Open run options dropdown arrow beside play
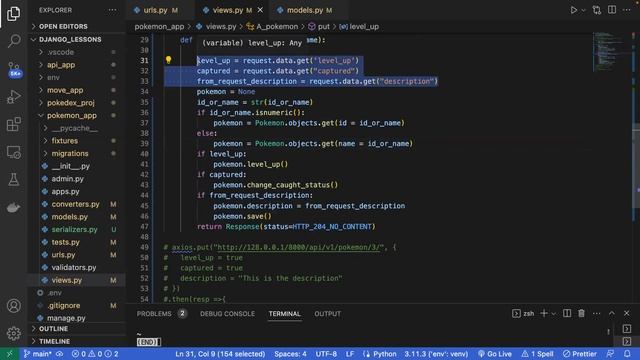Viewport: 640px width, 360px height. 583,10
